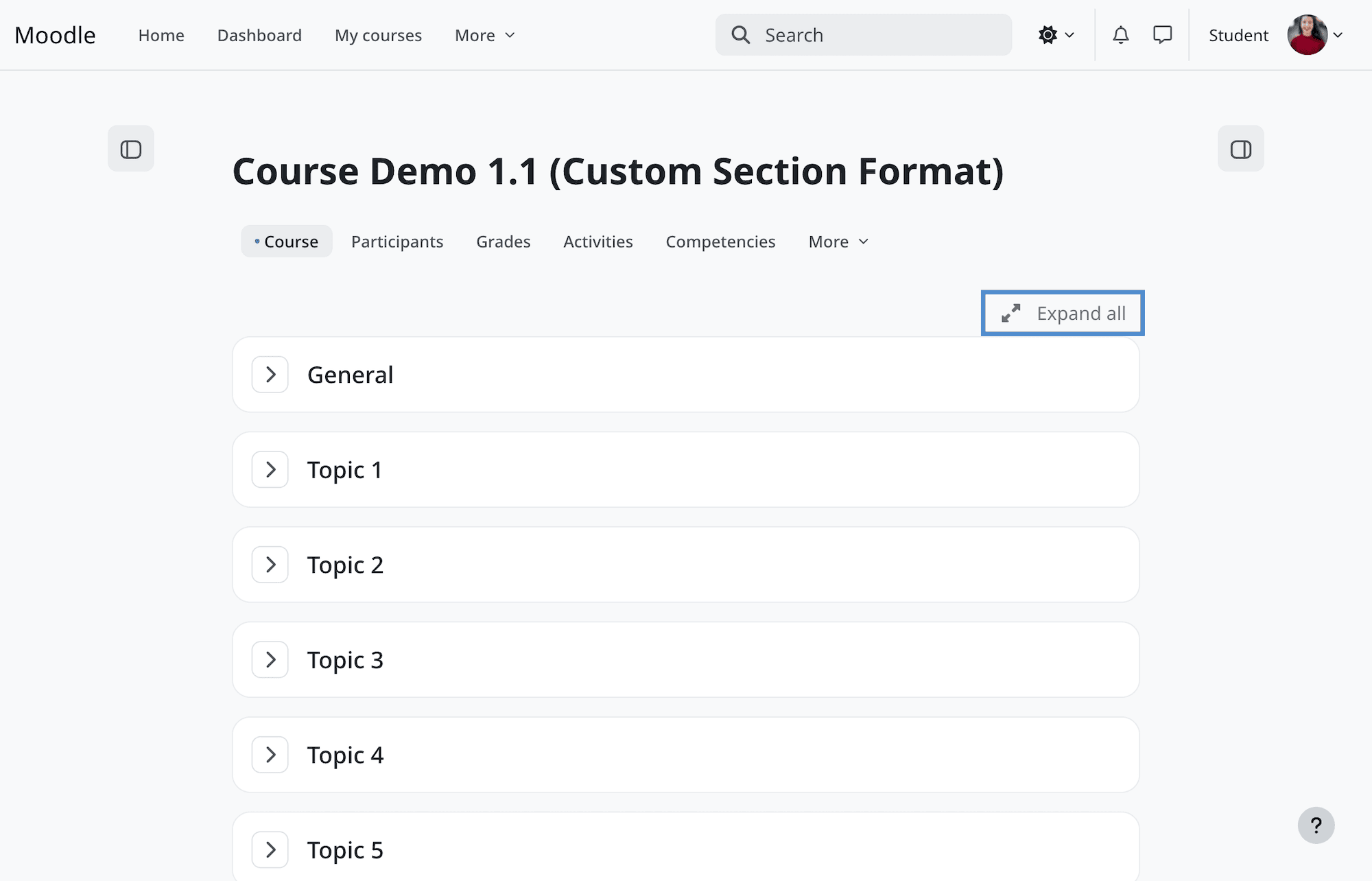Image resolution: width=1372 pixels, height=881 pixels.
Task: Click the Topic 2 section title
Action: pos(345,565)
